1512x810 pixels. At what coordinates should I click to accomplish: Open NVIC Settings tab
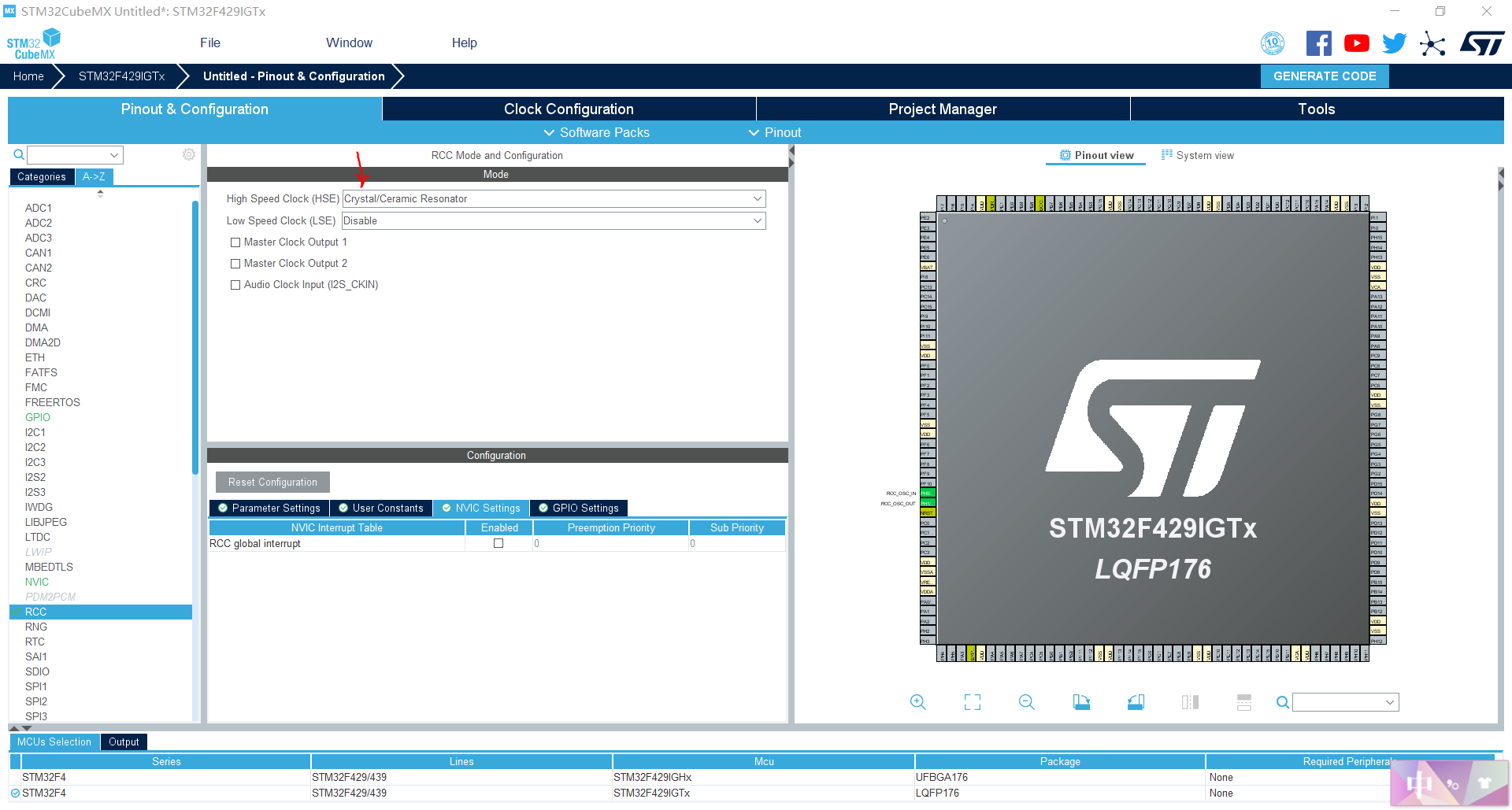click(x=481, y=509)
